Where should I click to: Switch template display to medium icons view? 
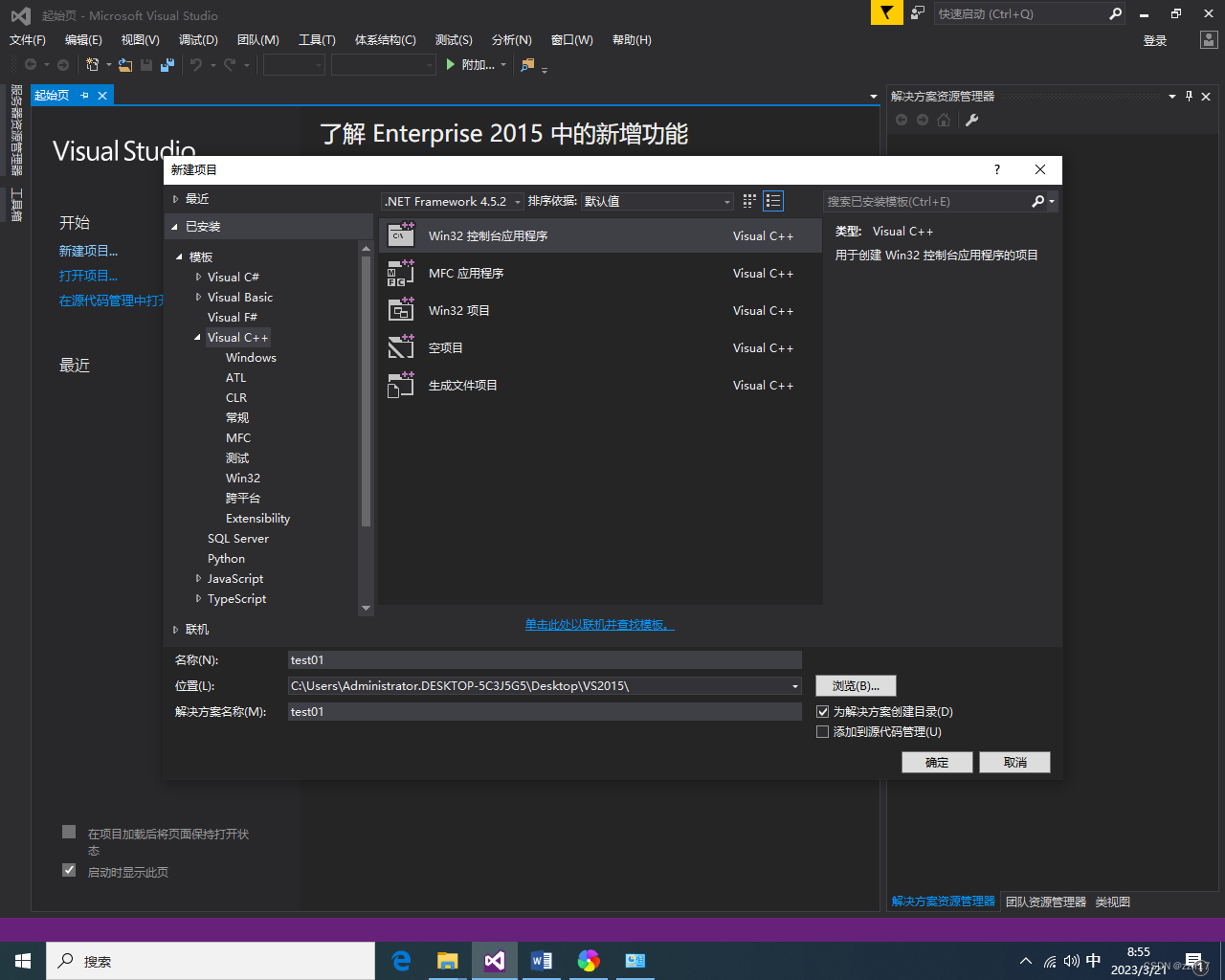[748, 201]
